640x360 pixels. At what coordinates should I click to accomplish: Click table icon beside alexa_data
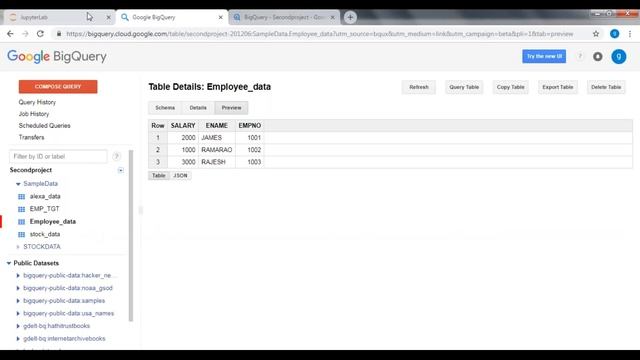22,197
